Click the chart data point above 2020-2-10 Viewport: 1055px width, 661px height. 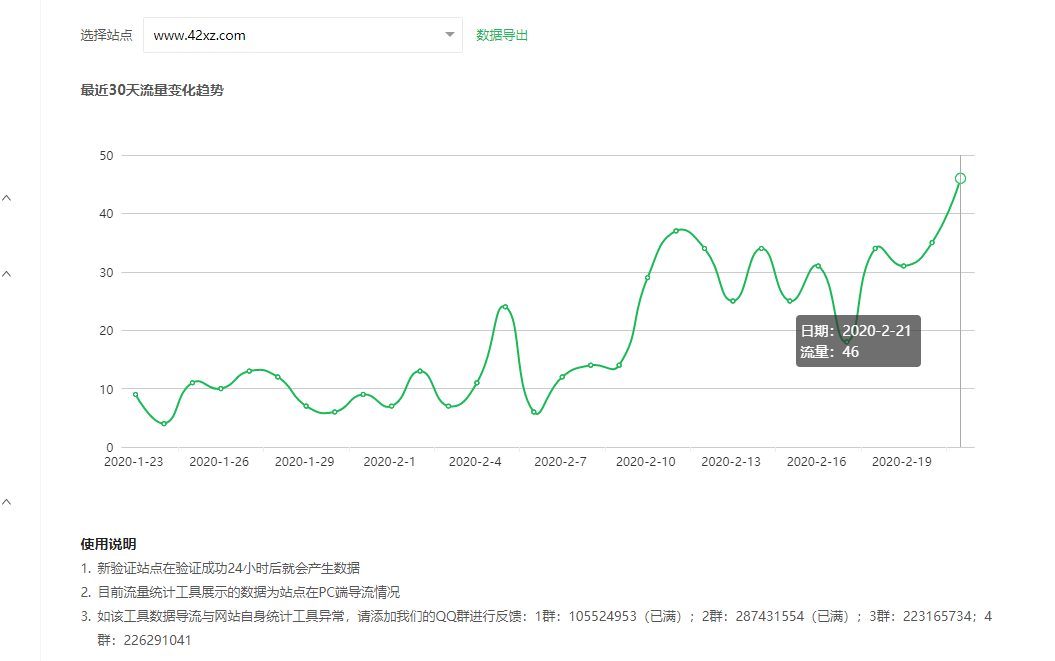[x=648, y=277]
